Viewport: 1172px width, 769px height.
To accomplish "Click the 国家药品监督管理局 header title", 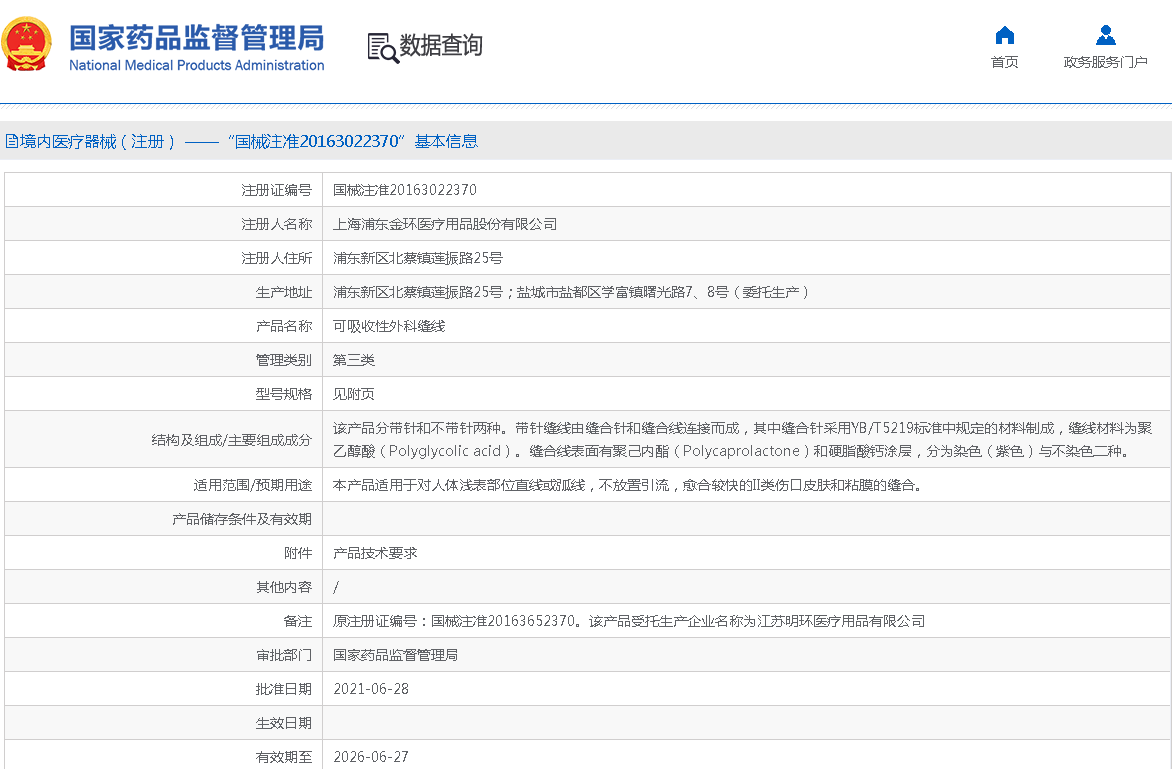I will (196, 38).
